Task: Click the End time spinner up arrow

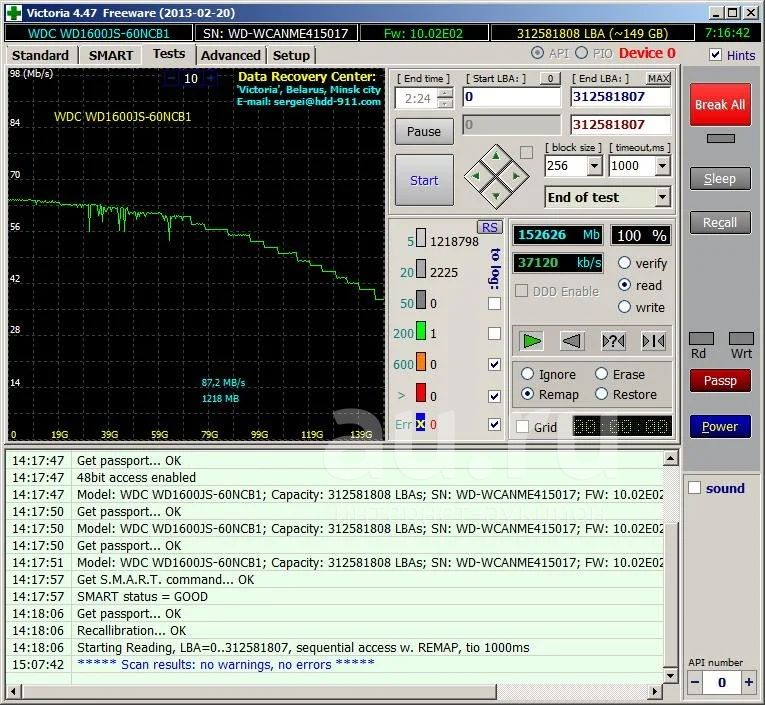Action: click(x=445, y=93)
